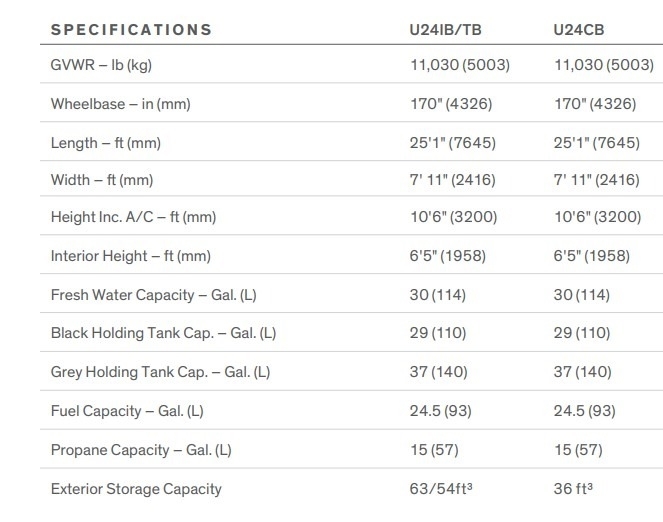This screenshot has height=522, width=663.
Task: Click the Exterior Storage Capacity label
Action: click(x=136, y=489)
